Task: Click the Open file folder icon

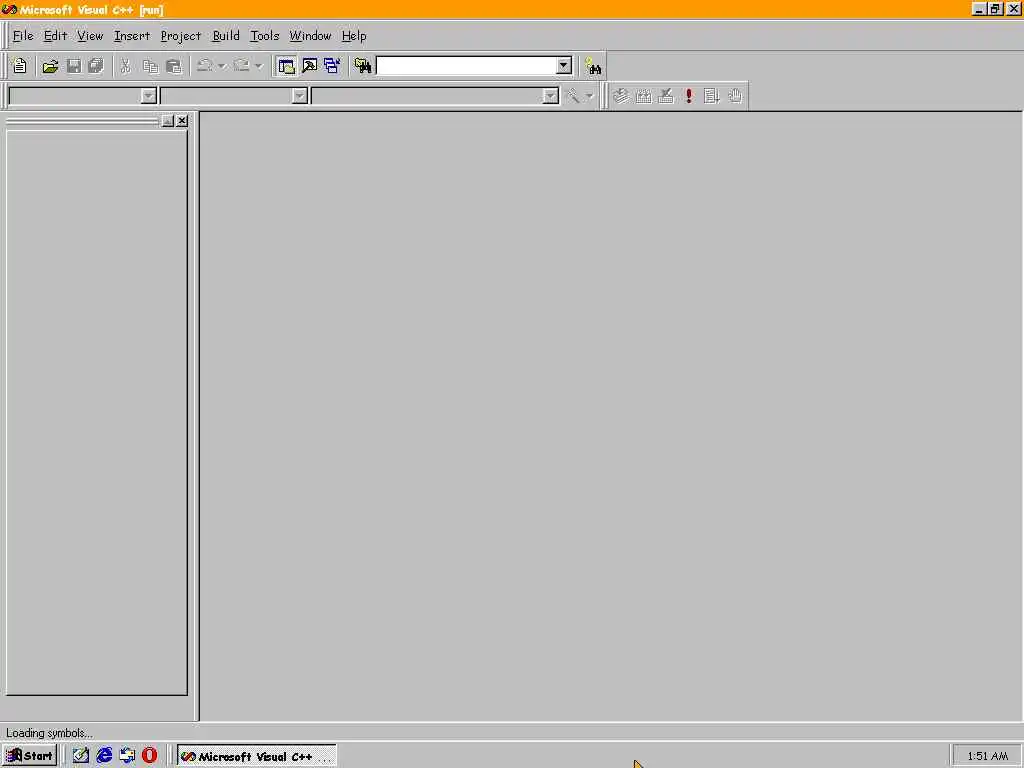Action: pos(50,66)
